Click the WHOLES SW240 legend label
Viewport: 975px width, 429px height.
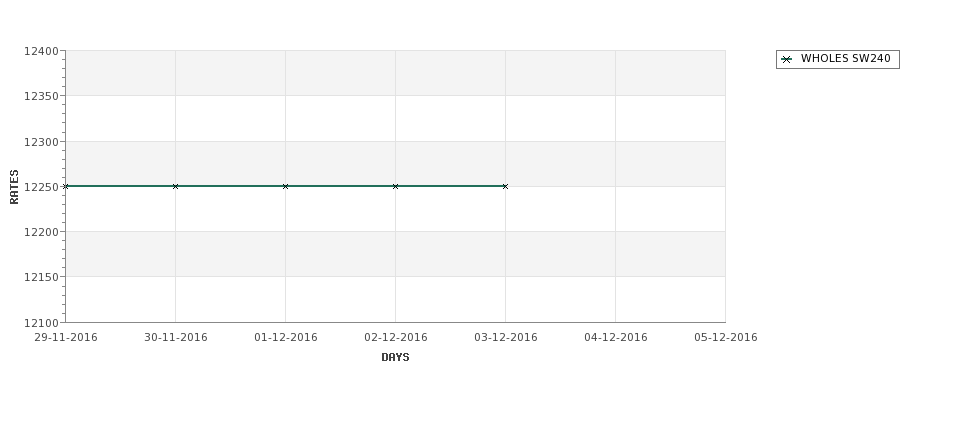[x=846, y=58]
